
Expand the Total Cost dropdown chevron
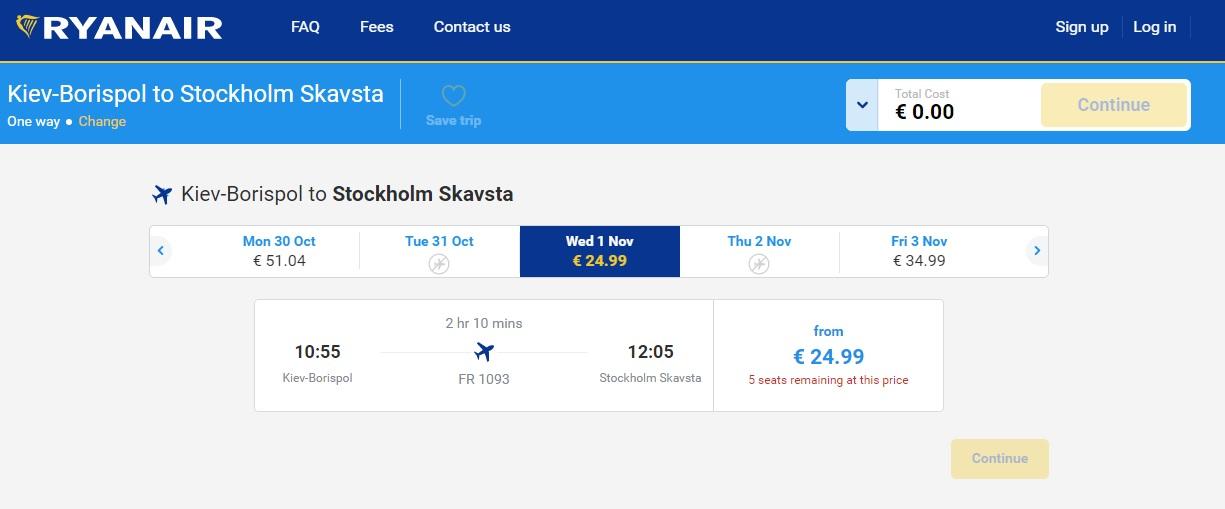tap(862, 105)
